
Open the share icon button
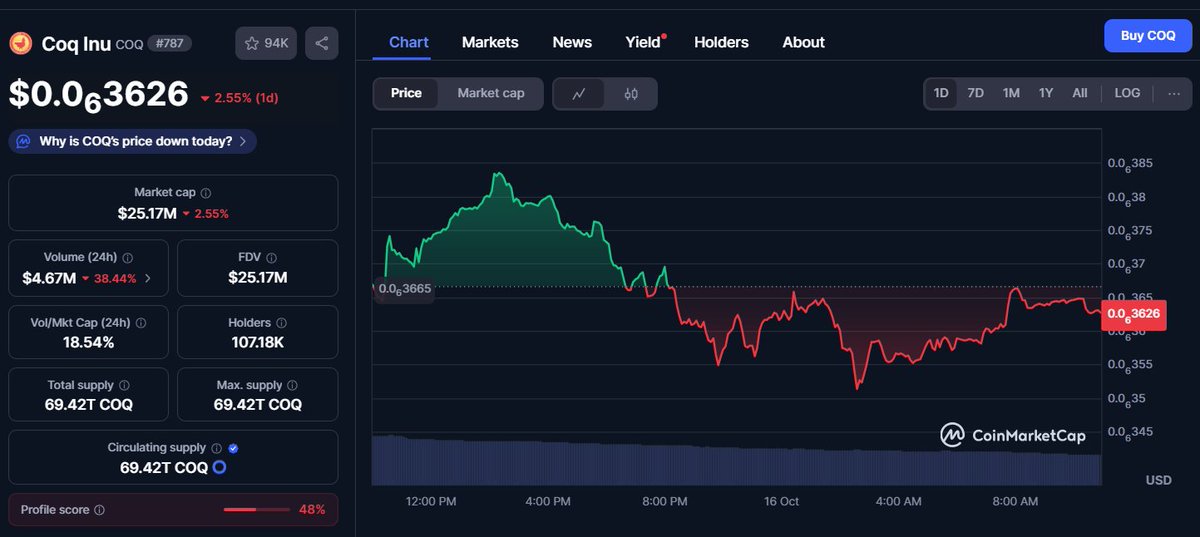click(322, 43)
